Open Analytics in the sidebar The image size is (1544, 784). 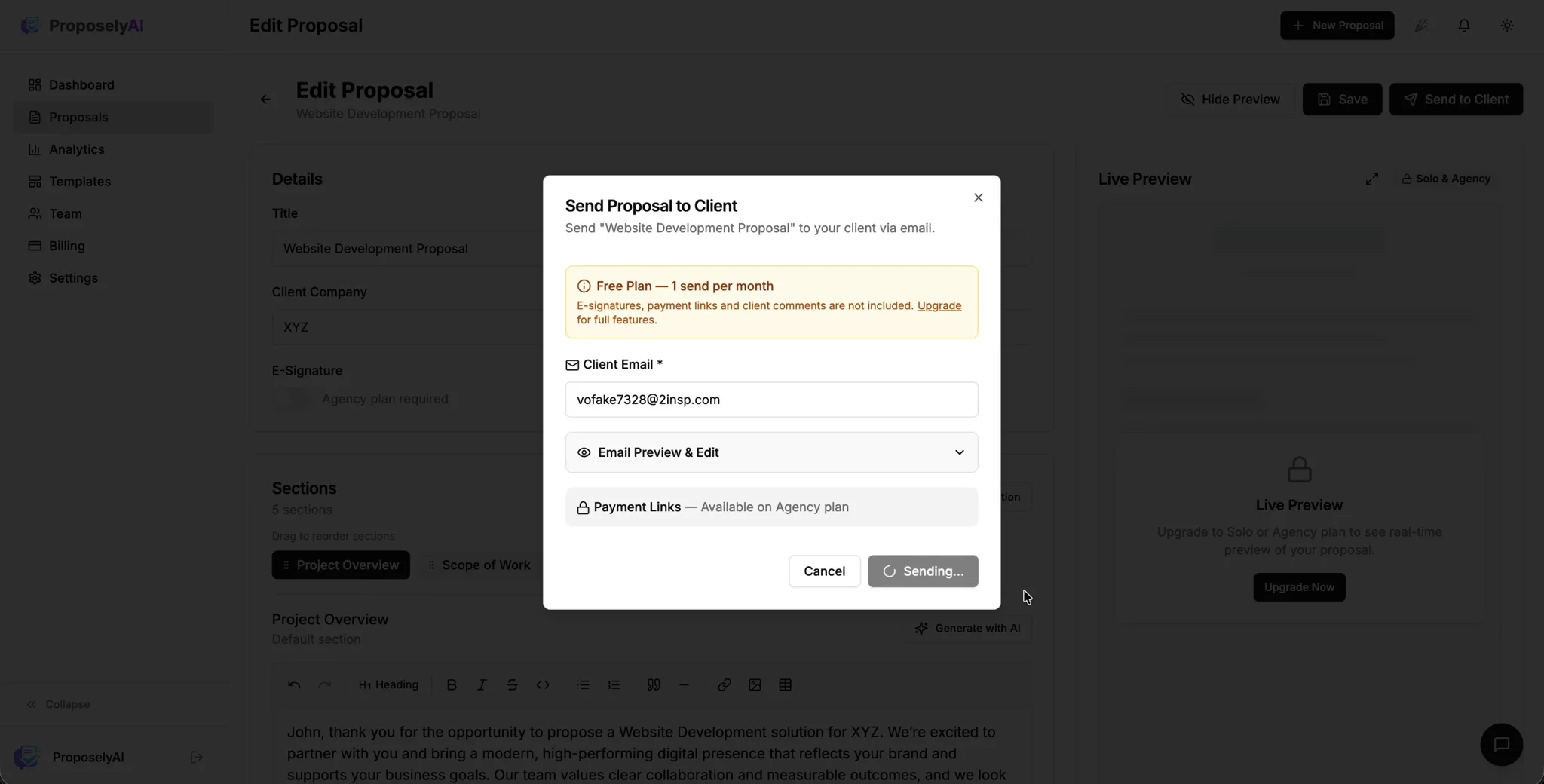(77, 149)
